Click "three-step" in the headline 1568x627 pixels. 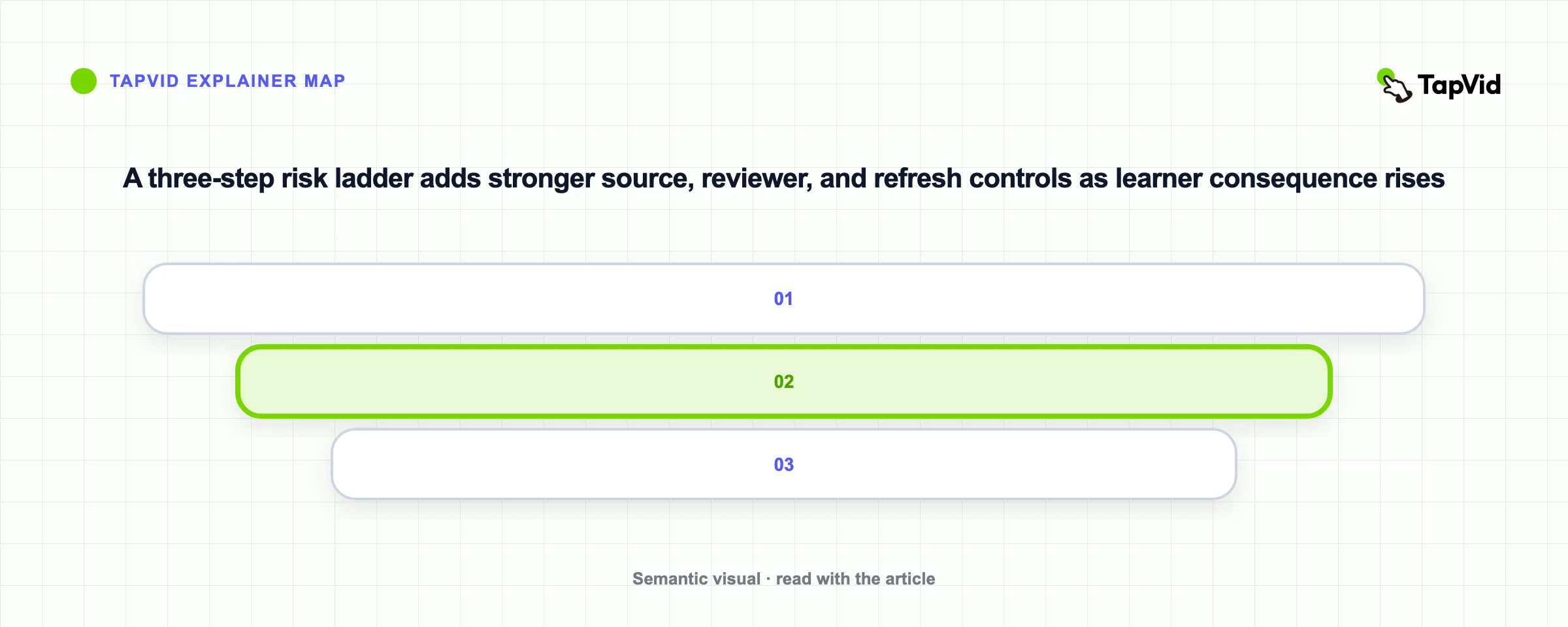211,179
